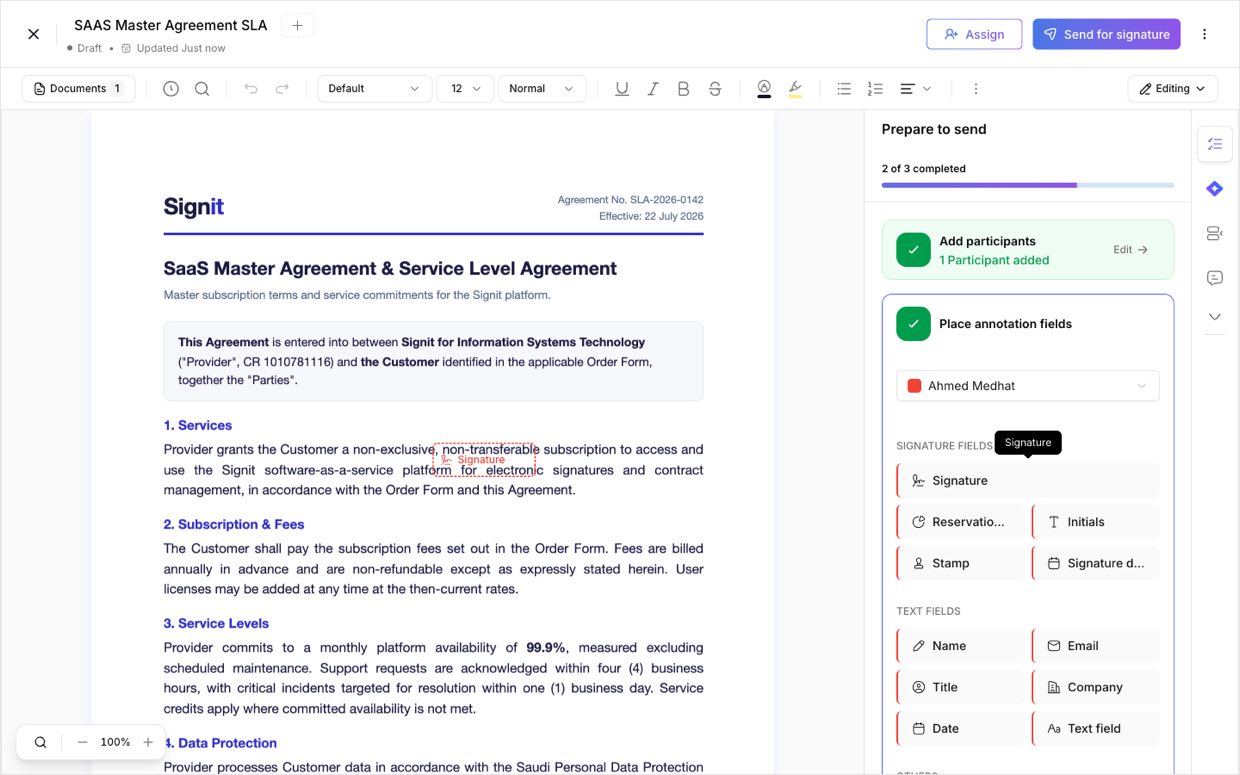Apply bold formatting
The width and height of the screenshot is (1240, 775).
tap(684, 88)
